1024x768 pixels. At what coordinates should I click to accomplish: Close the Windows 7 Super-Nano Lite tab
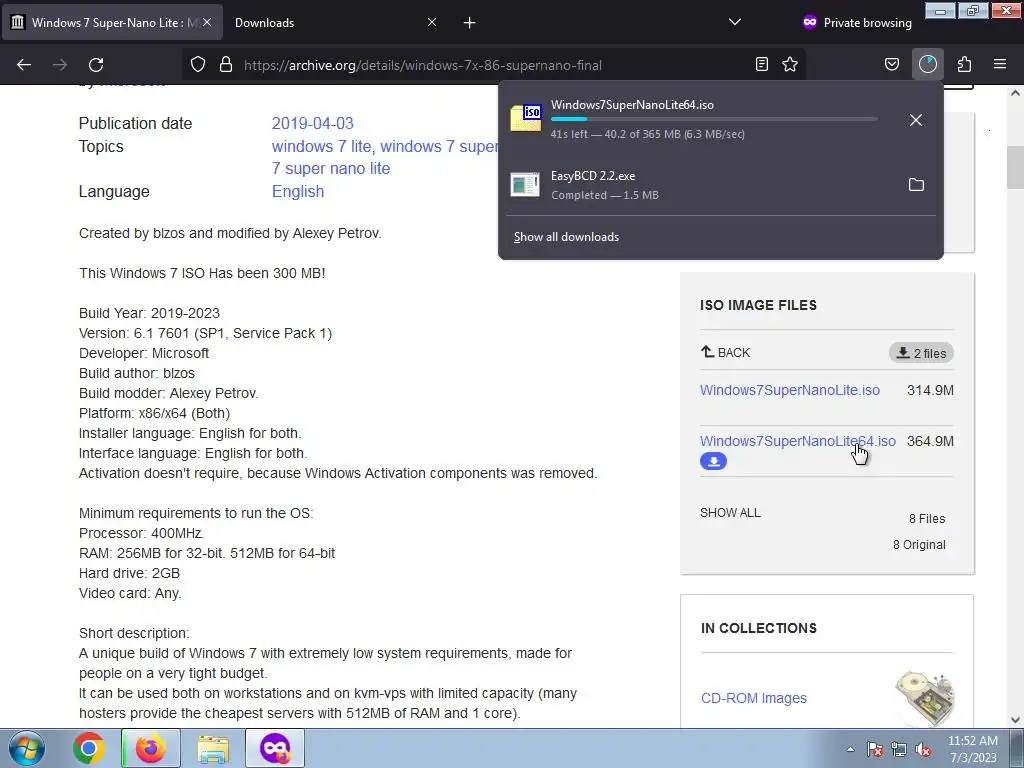point(207,22)
